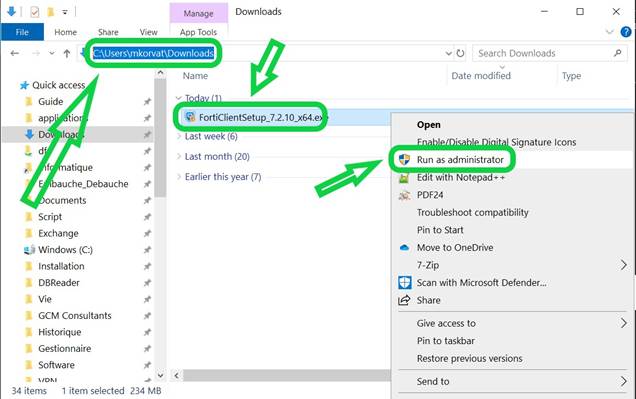Viewport: 636px width, 399px height.
Task: Click the horizontal scrollbar left arrow
Action: pyautogui.click(x=176, y=375)
